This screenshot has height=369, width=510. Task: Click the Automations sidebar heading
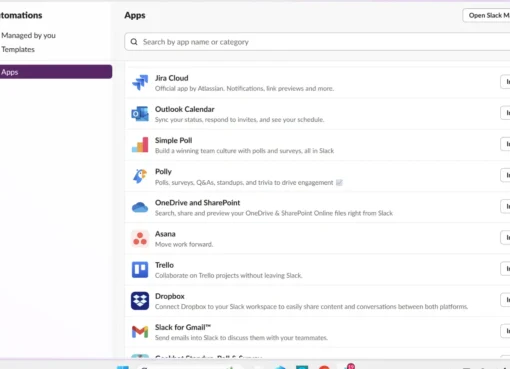click(21, 15)
